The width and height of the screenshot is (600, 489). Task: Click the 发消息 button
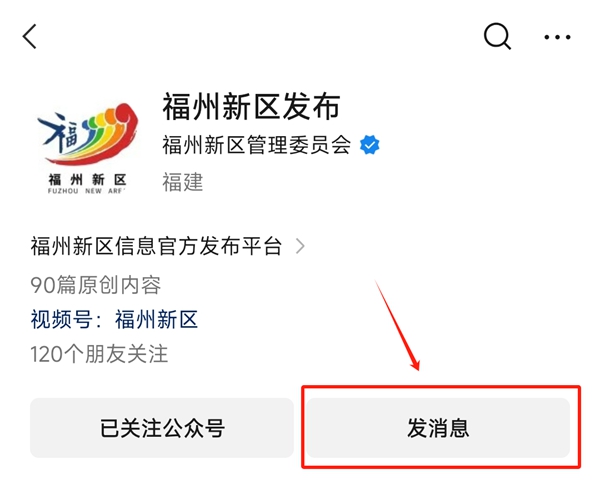click(438, 427)
